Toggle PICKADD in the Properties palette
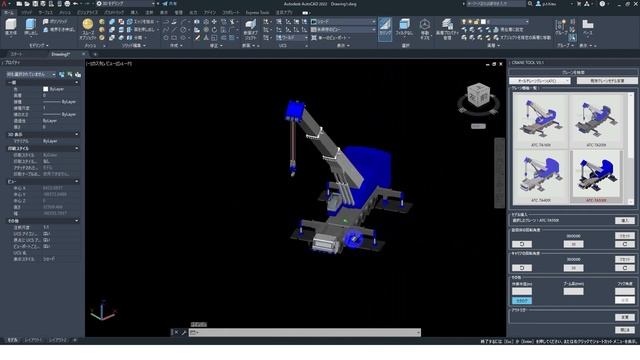Image resolution: width=640 pixels, height=360 pixels. click(62, 75)
